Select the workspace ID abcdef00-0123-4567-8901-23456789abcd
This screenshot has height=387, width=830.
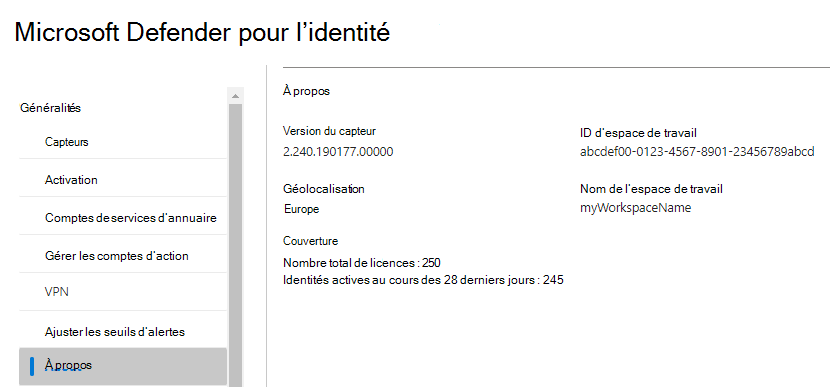point(697,152)
